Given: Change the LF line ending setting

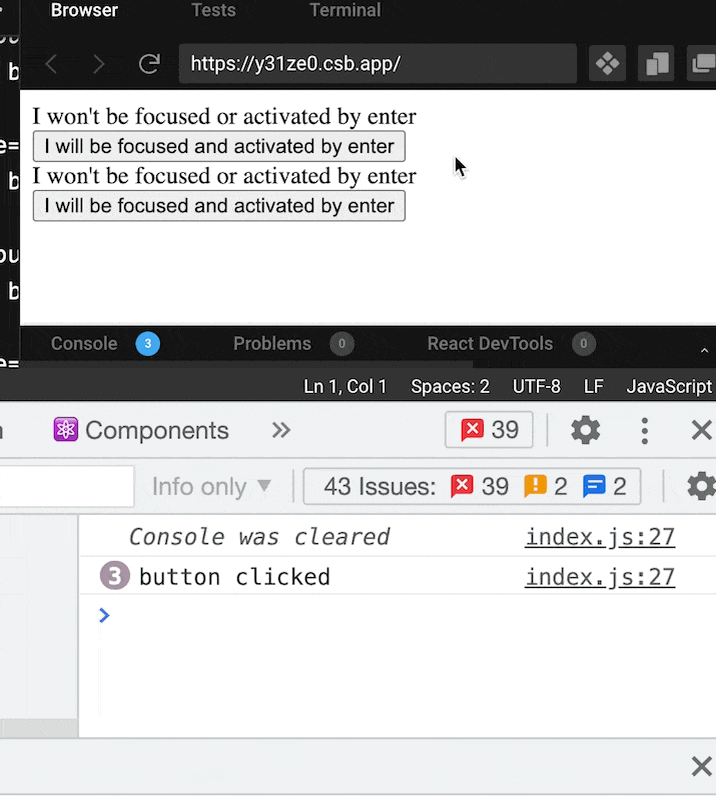Looking at the screenshot, I should [x=594, y=387].
